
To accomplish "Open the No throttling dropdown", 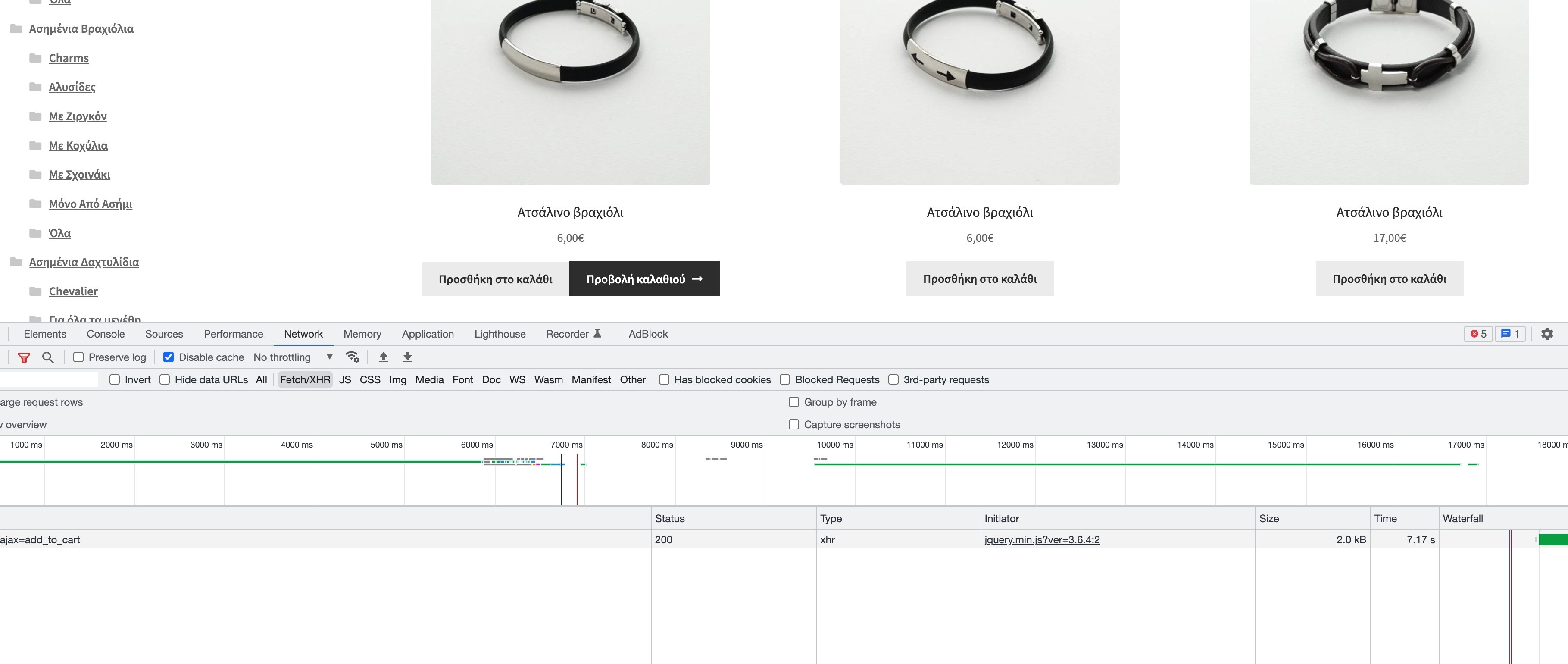I will pyautogui.click(x=292, y=357).
